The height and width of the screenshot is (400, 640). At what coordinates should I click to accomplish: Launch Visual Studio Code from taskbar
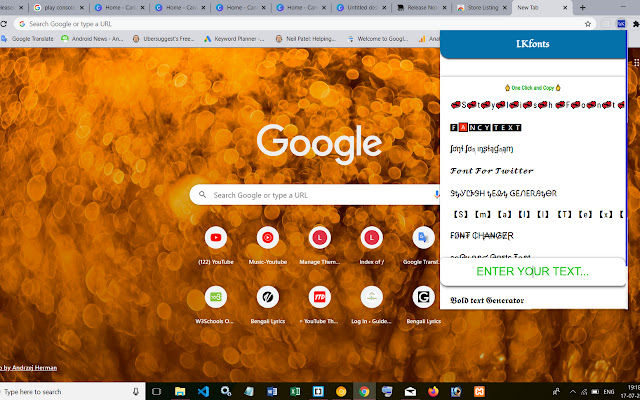pyautogui.click(x=203, y=391)
